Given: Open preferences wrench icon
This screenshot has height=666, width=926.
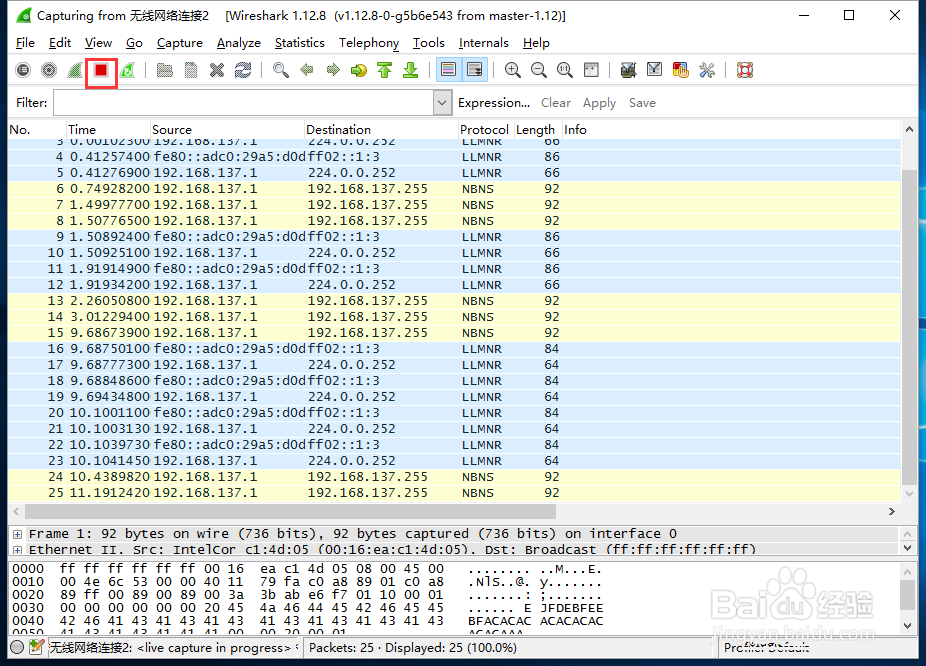Looking at the screenshot, I should 707,70.
